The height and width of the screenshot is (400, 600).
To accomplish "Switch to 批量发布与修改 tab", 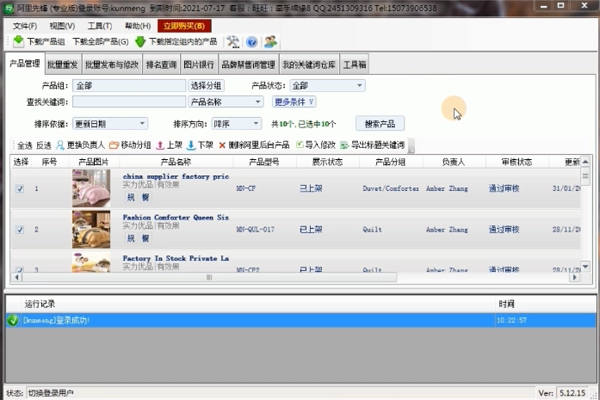I will pyautogui.click(x=112, y=65).
